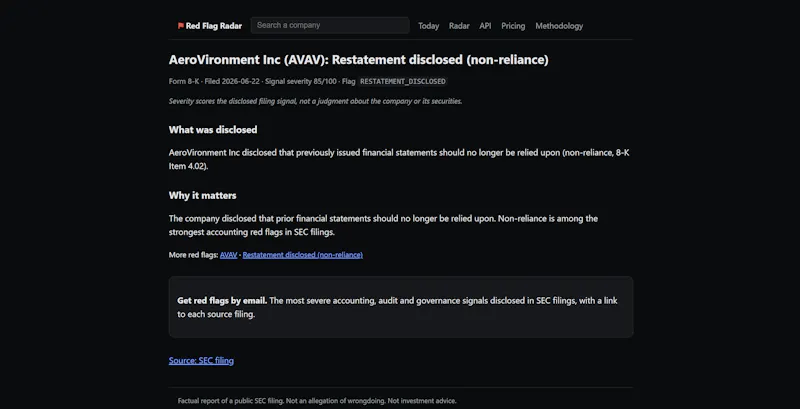
Task: Click the Why it matters heading
Action: coord(203,195)
